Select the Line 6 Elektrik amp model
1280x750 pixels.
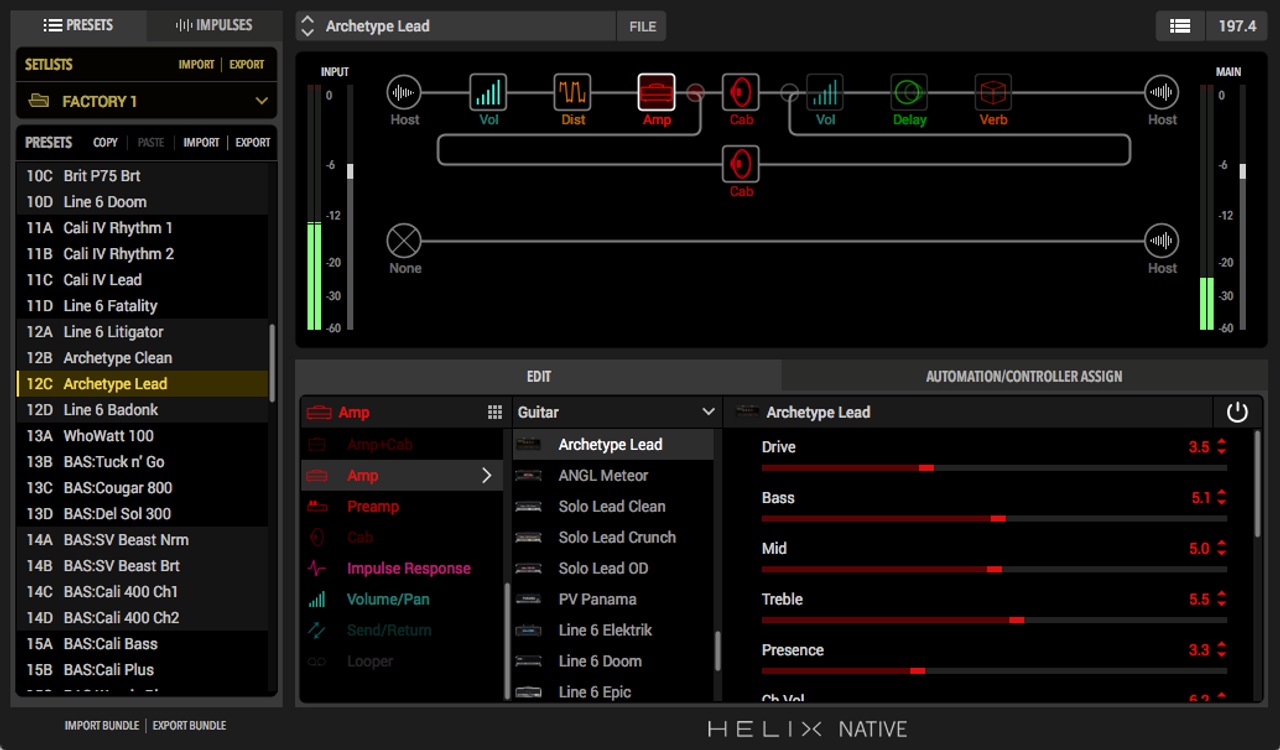tap(613, 631)
